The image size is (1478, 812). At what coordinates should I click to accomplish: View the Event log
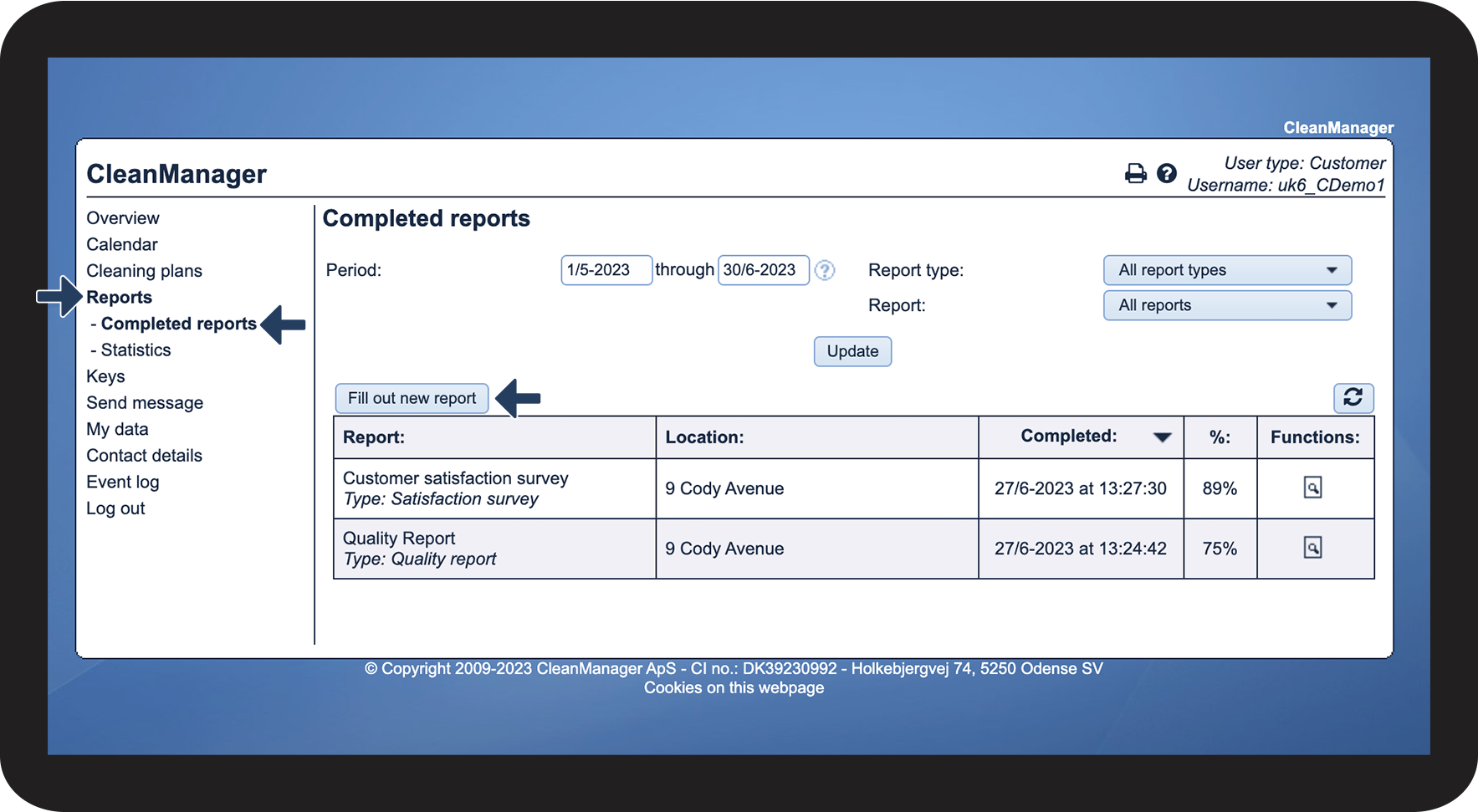tap(122, 482)
